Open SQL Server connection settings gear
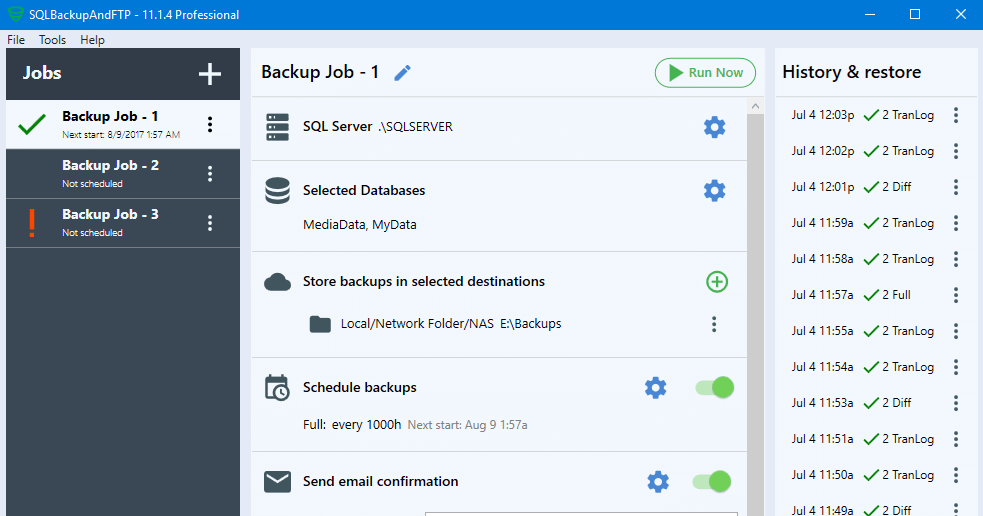Screen dimensions: 983x516 click(x=714, y=127)
